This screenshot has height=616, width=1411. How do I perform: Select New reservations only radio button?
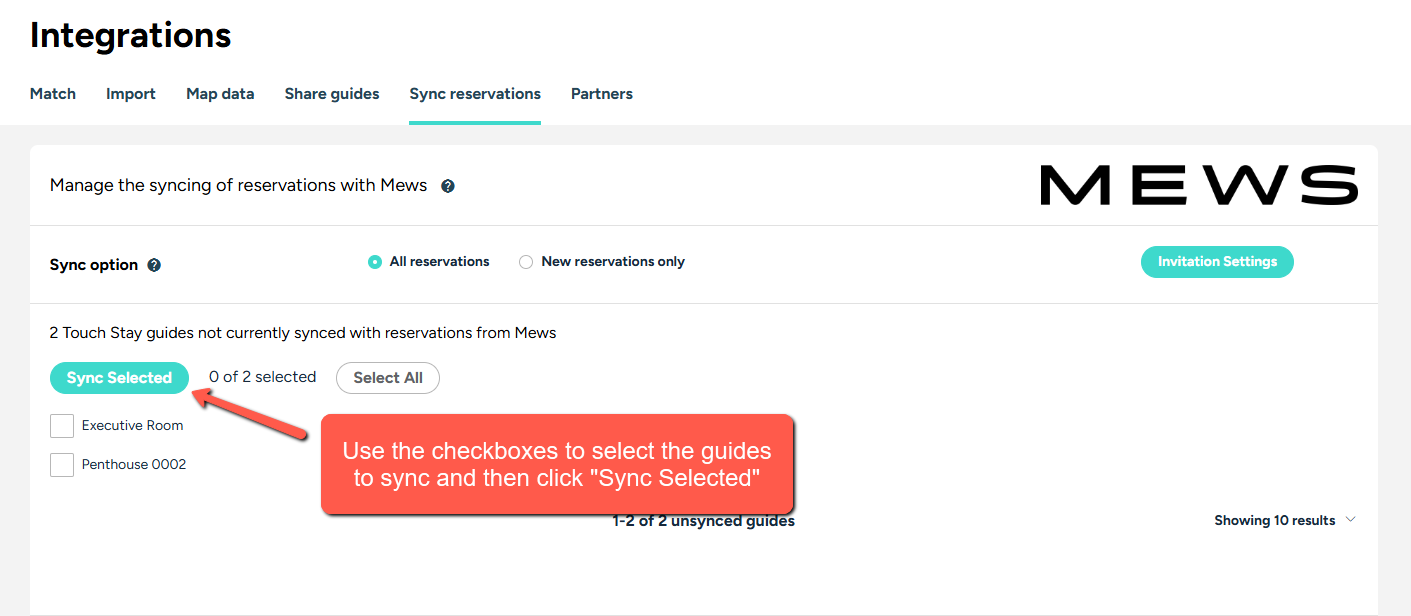tap(526, 262)
